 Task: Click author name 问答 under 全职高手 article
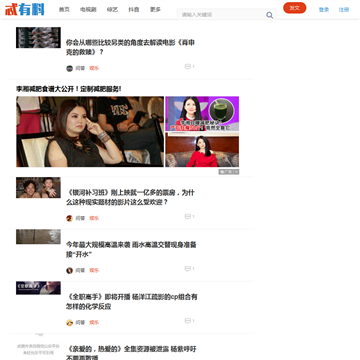80,323
